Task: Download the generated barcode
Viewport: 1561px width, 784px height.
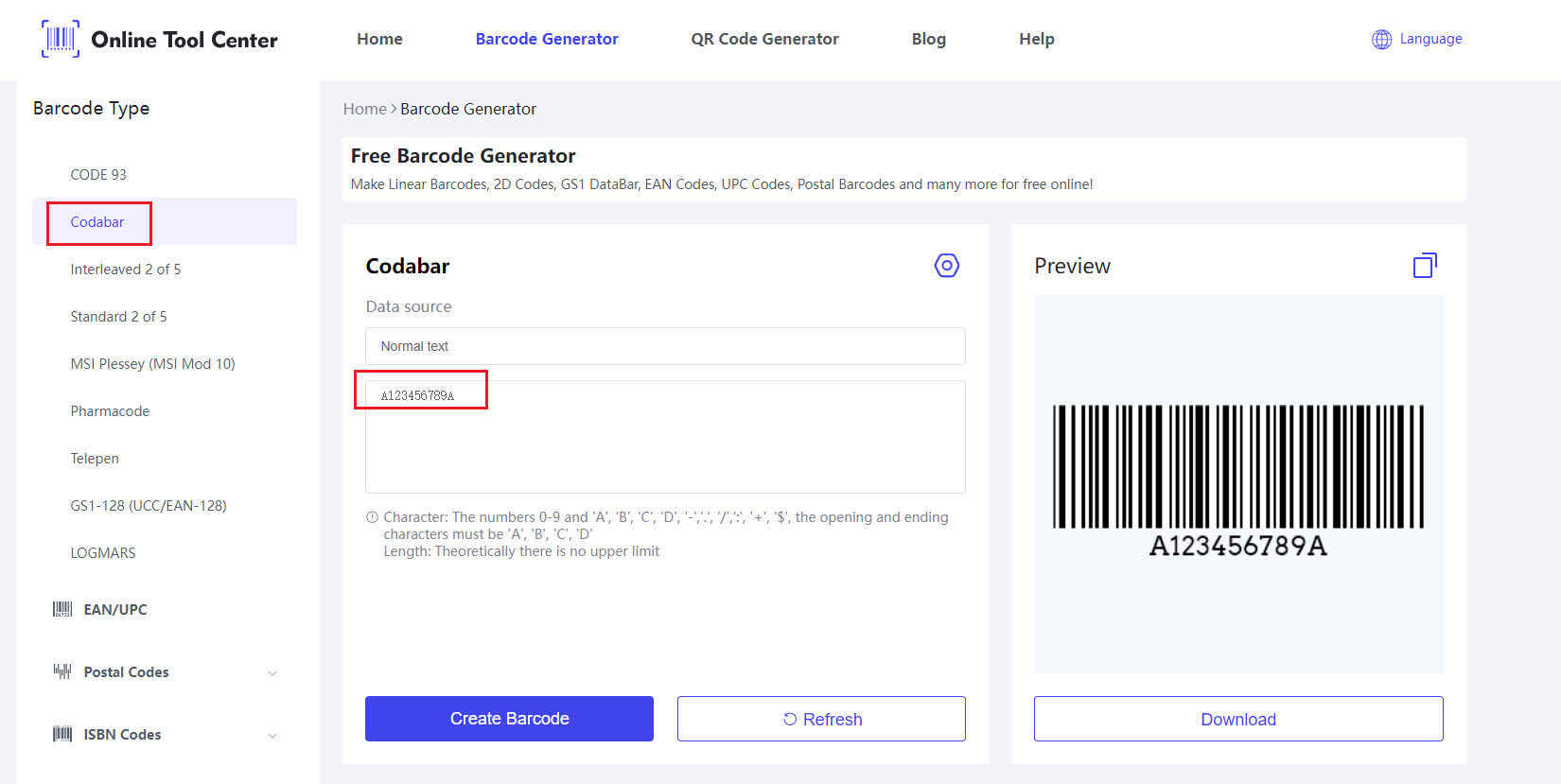Action: click(x=1238, y=719)
